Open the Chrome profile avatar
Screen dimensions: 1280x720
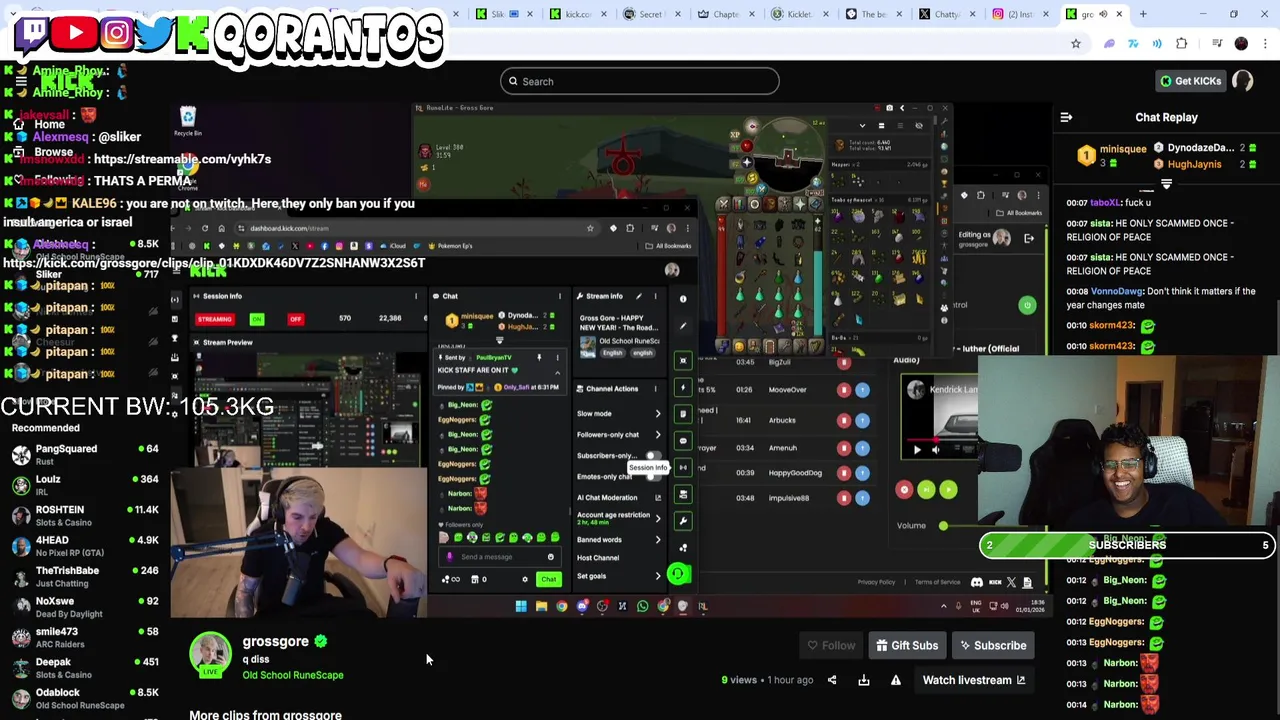pos(1241,43)
